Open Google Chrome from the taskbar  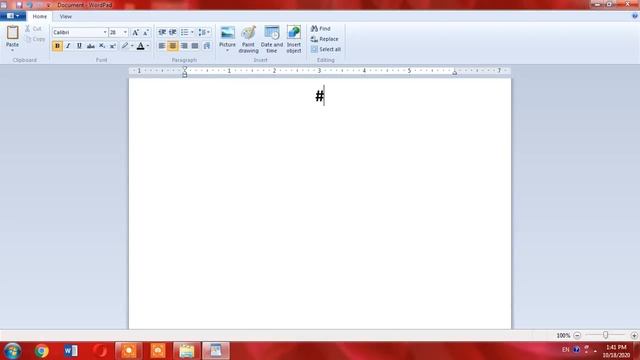tap(42, 351)
